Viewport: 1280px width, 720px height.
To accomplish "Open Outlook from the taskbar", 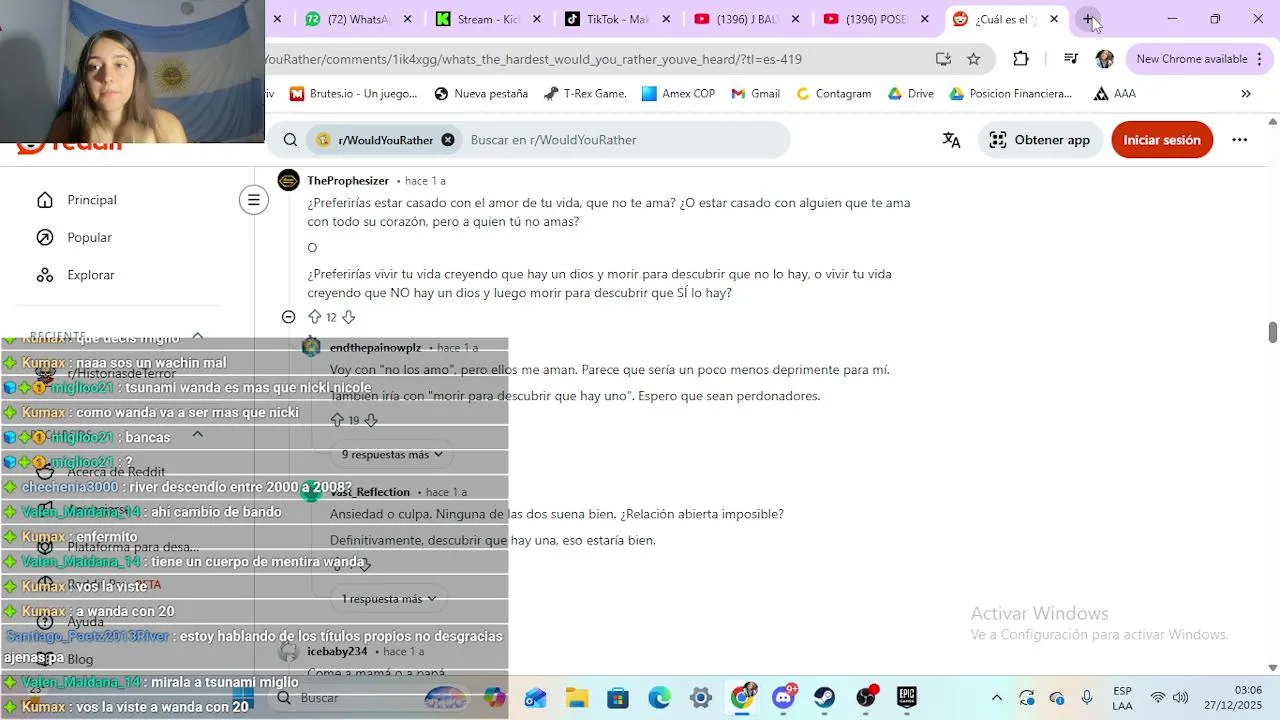I will point(535,698).
